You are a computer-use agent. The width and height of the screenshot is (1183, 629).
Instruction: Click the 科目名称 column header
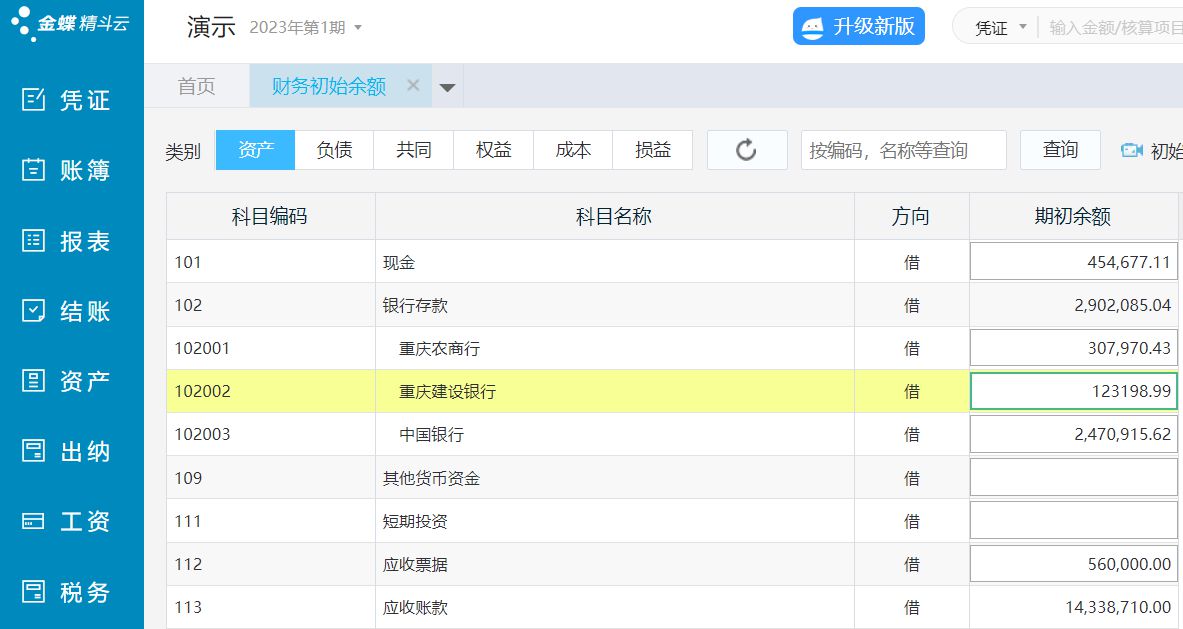tap(614, 216)
